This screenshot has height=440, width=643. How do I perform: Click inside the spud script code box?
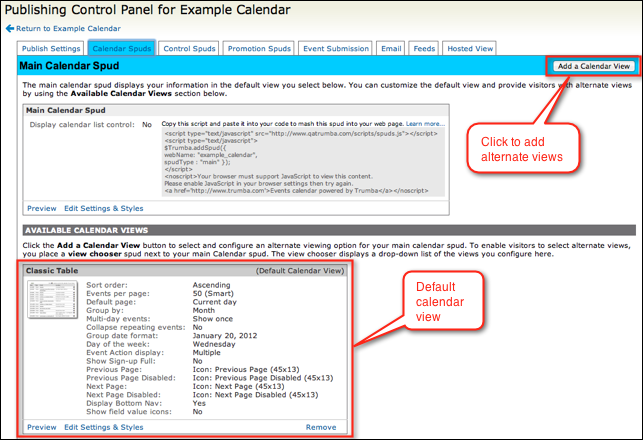tap(303, 162)
